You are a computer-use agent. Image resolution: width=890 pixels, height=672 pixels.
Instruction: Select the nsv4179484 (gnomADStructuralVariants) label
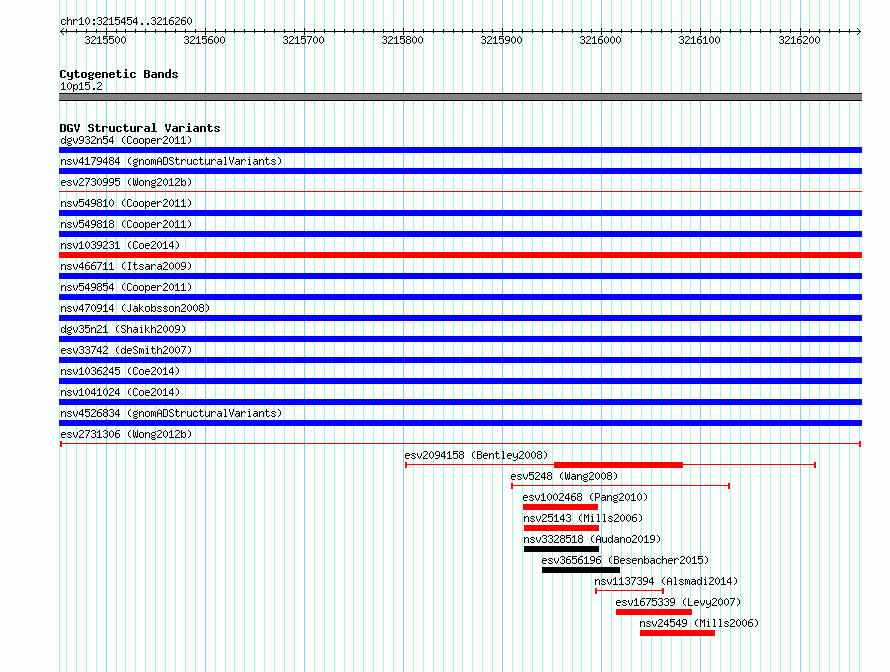(171, 161)
